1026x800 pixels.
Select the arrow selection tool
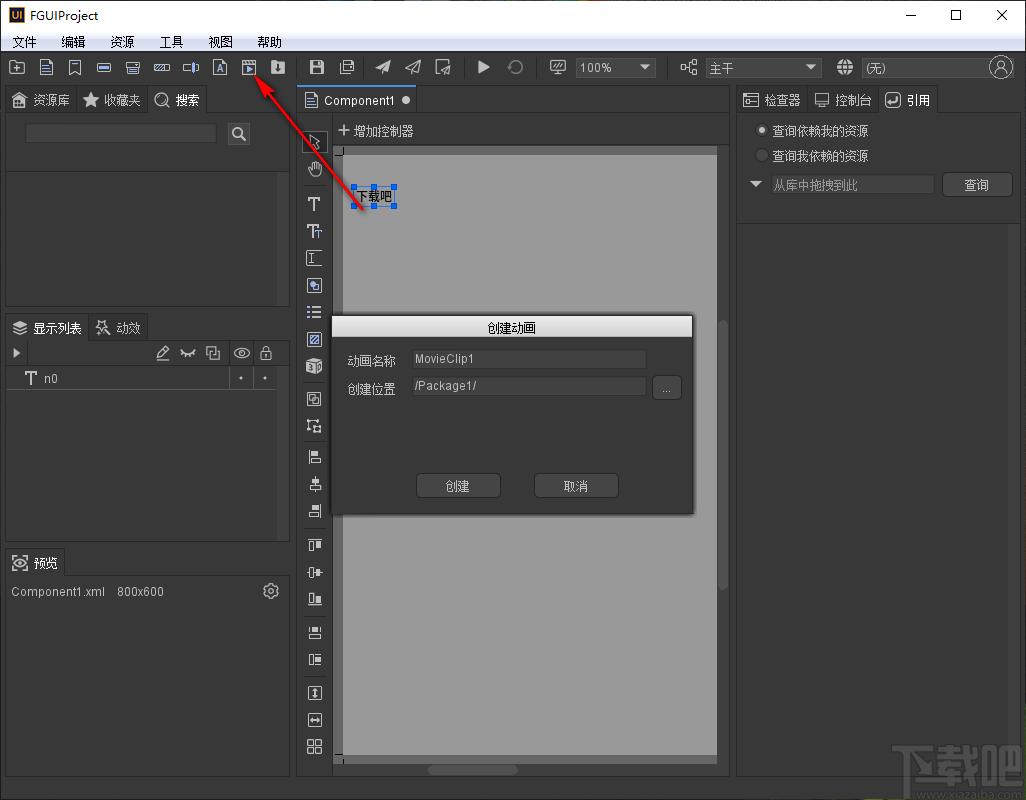315,142
